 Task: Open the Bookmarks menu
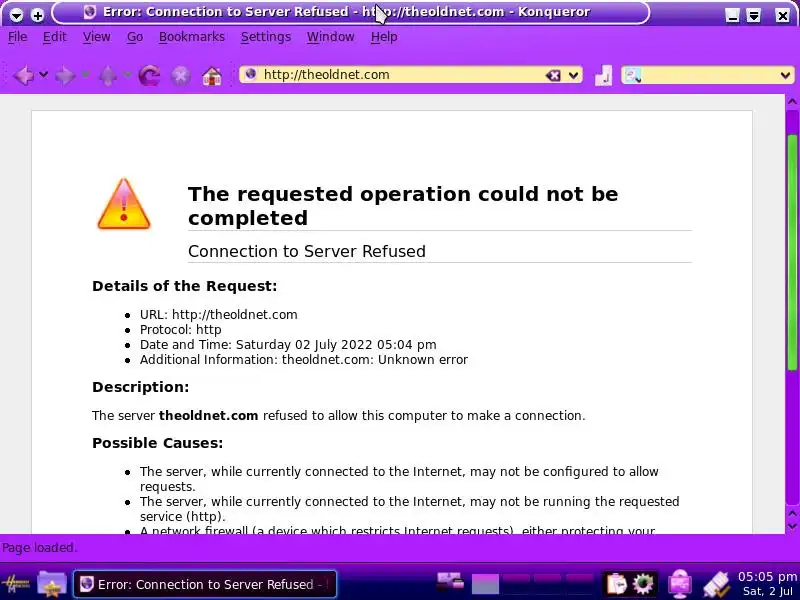192,37
